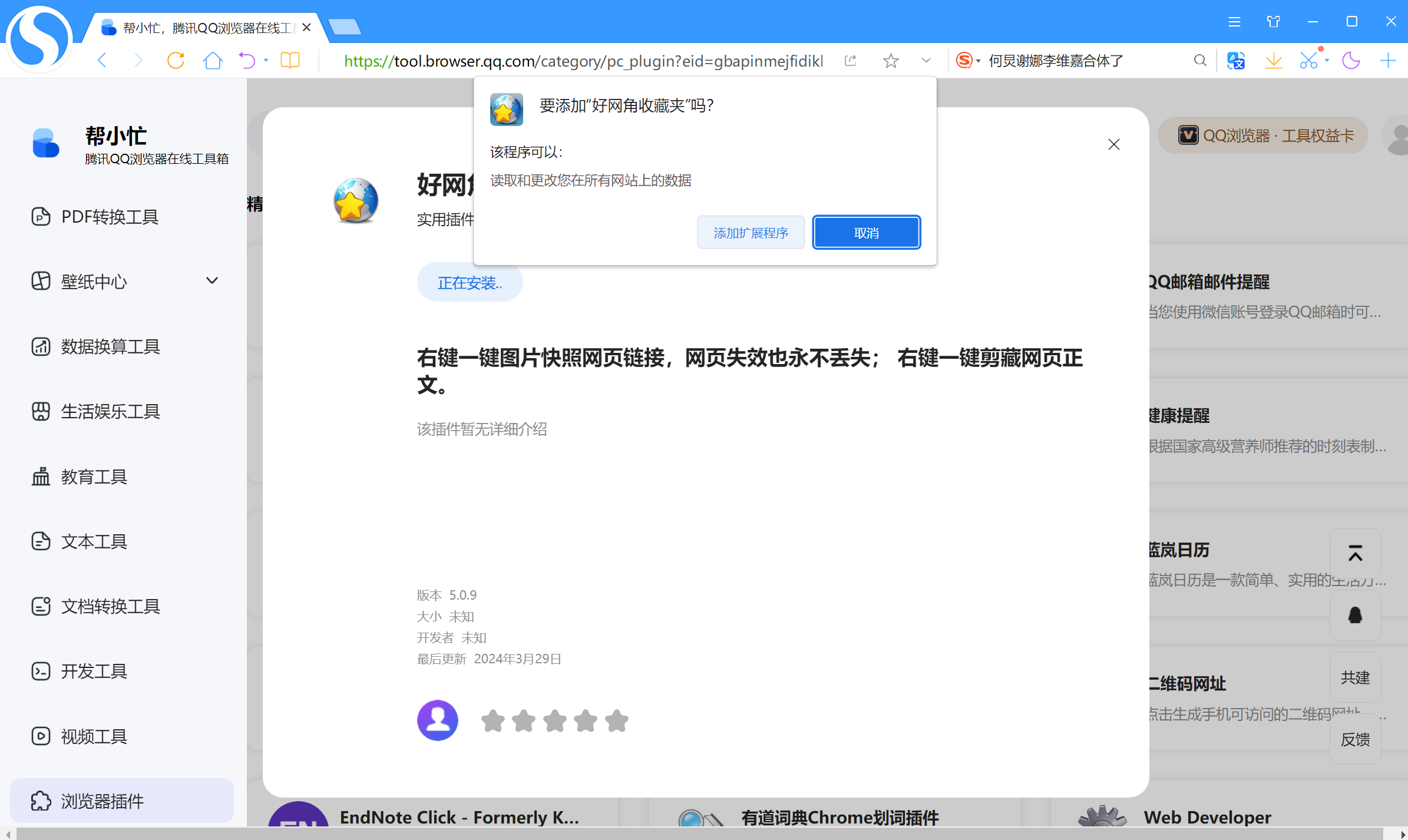Open search engine selector dropdown
The image size is (1408, 840).
(x=968, y=60)
